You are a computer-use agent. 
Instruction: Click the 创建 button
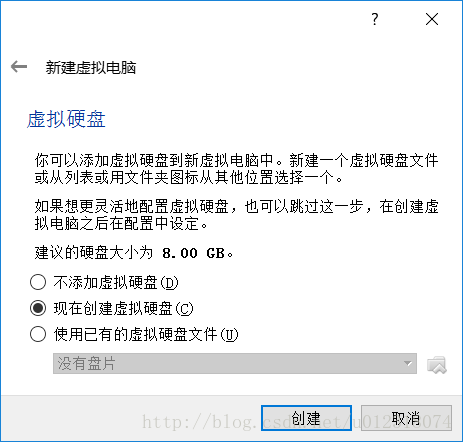click(x=306, y=418)
